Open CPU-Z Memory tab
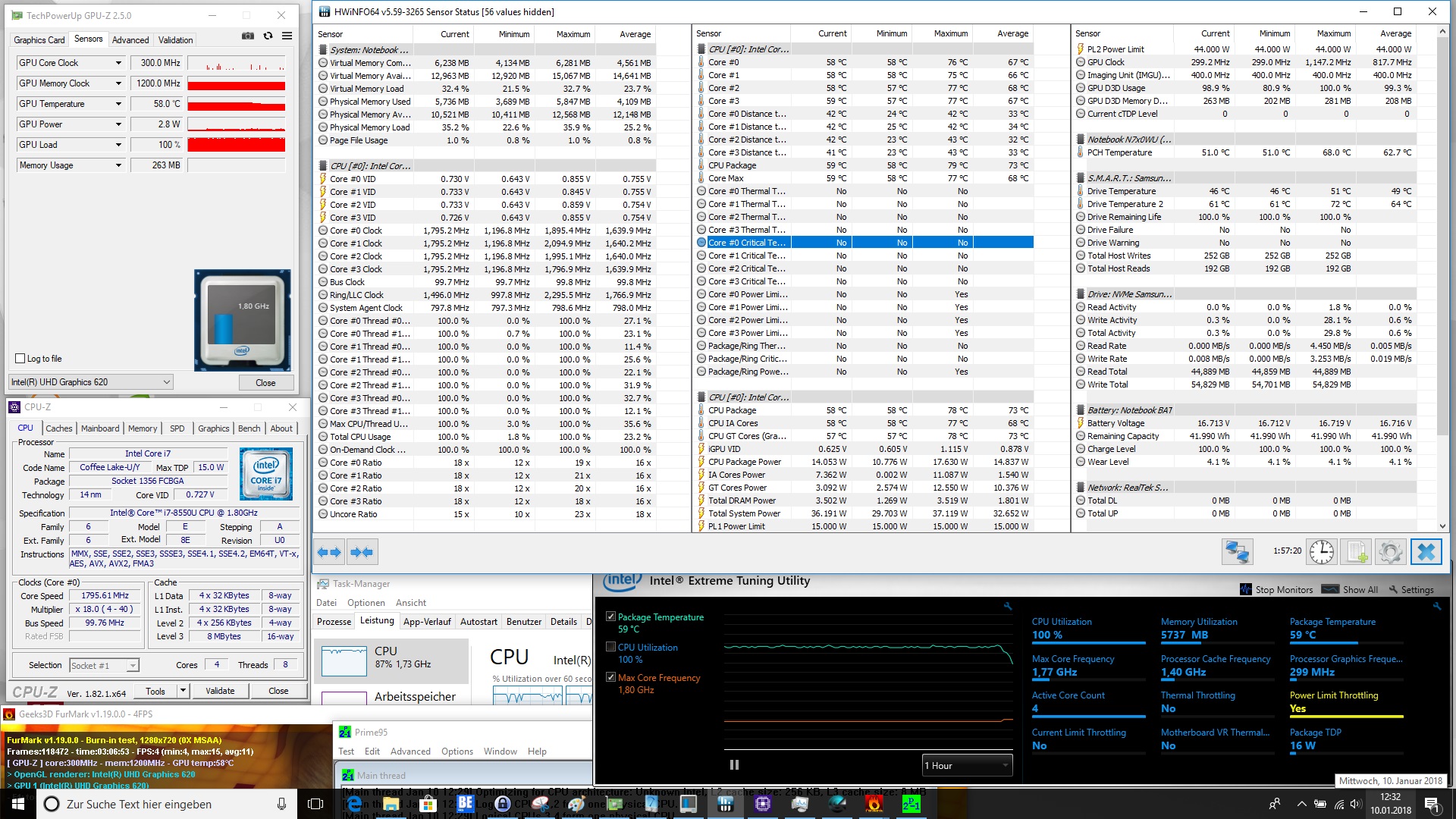Viewport: 1456px width, 819px height. coord(143,428)
